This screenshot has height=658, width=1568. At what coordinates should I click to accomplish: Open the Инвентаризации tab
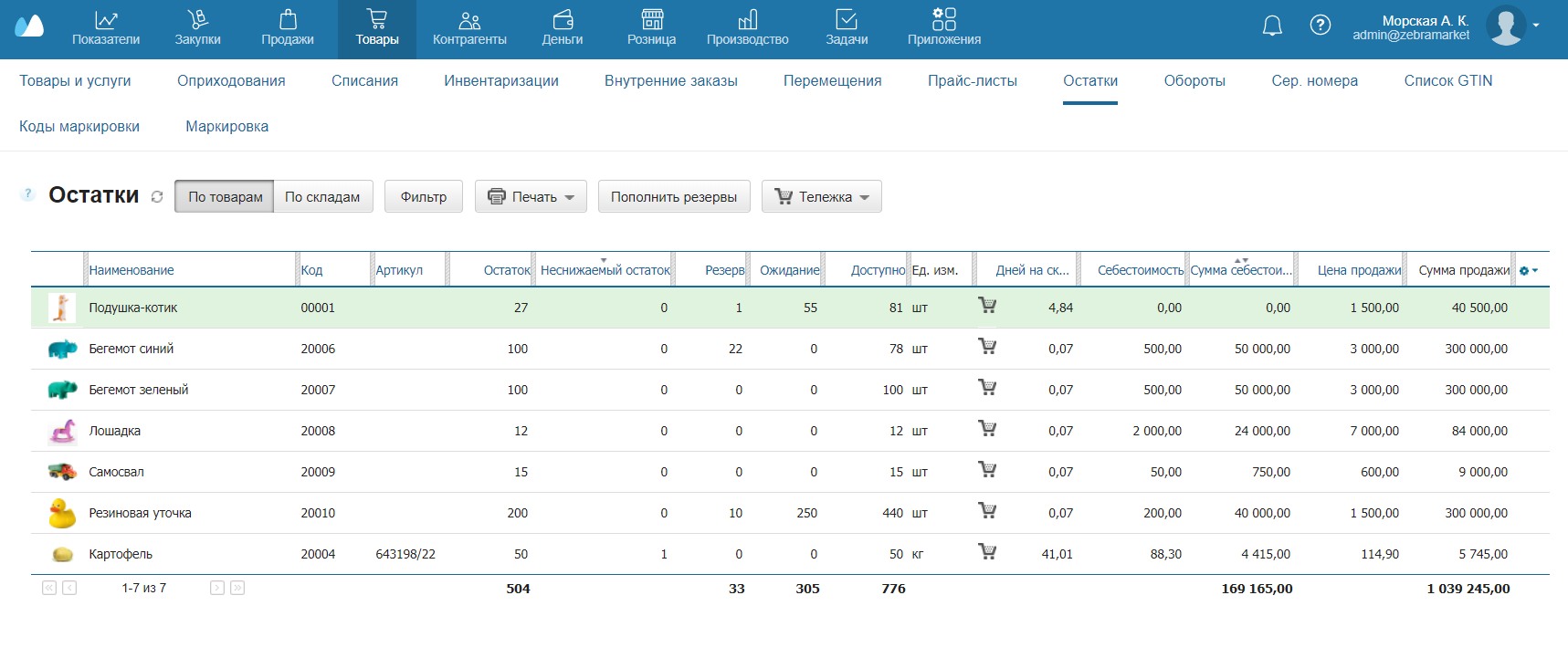(x=500, y=81)
